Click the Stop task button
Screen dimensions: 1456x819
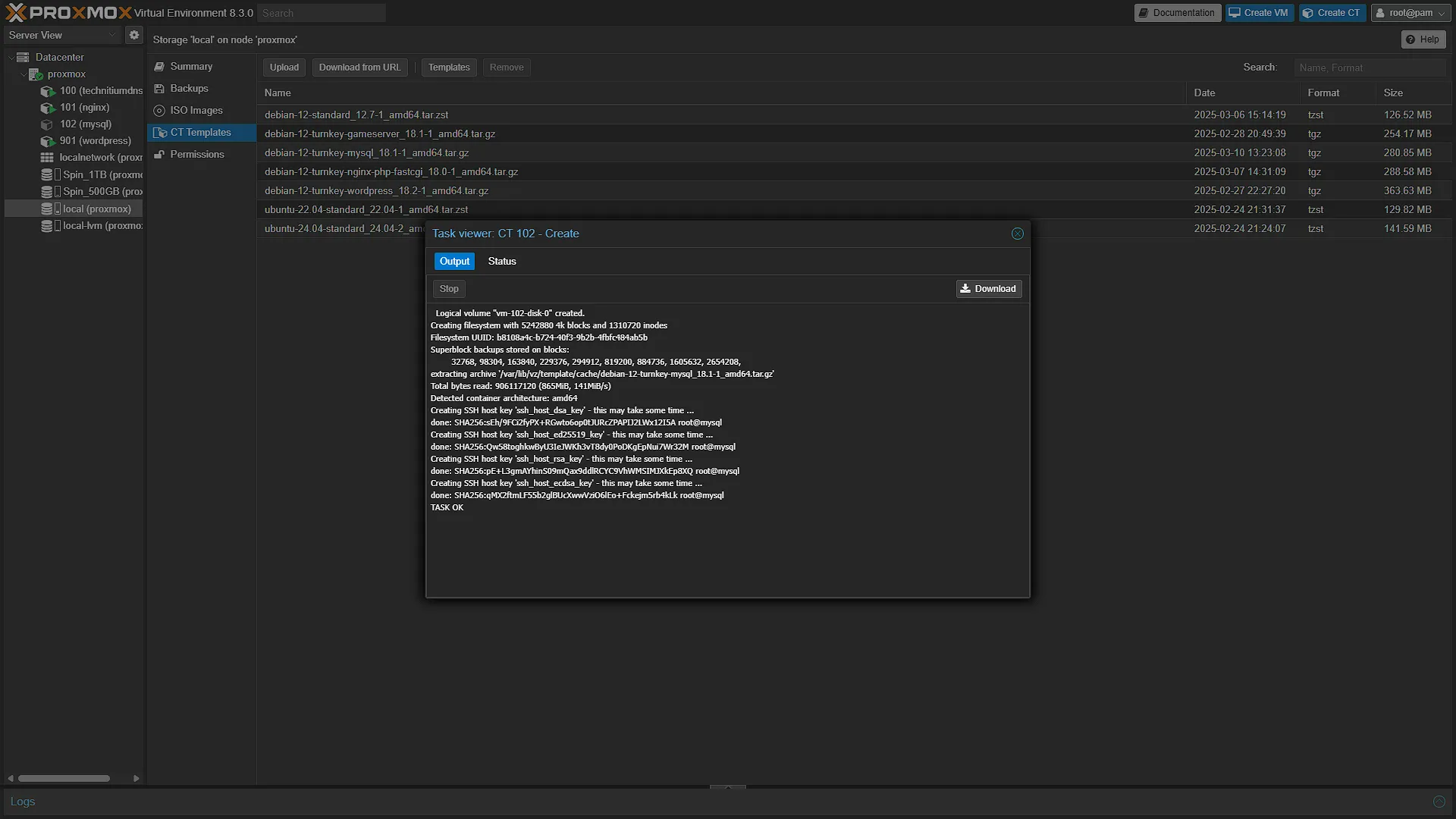coord(449,289)
